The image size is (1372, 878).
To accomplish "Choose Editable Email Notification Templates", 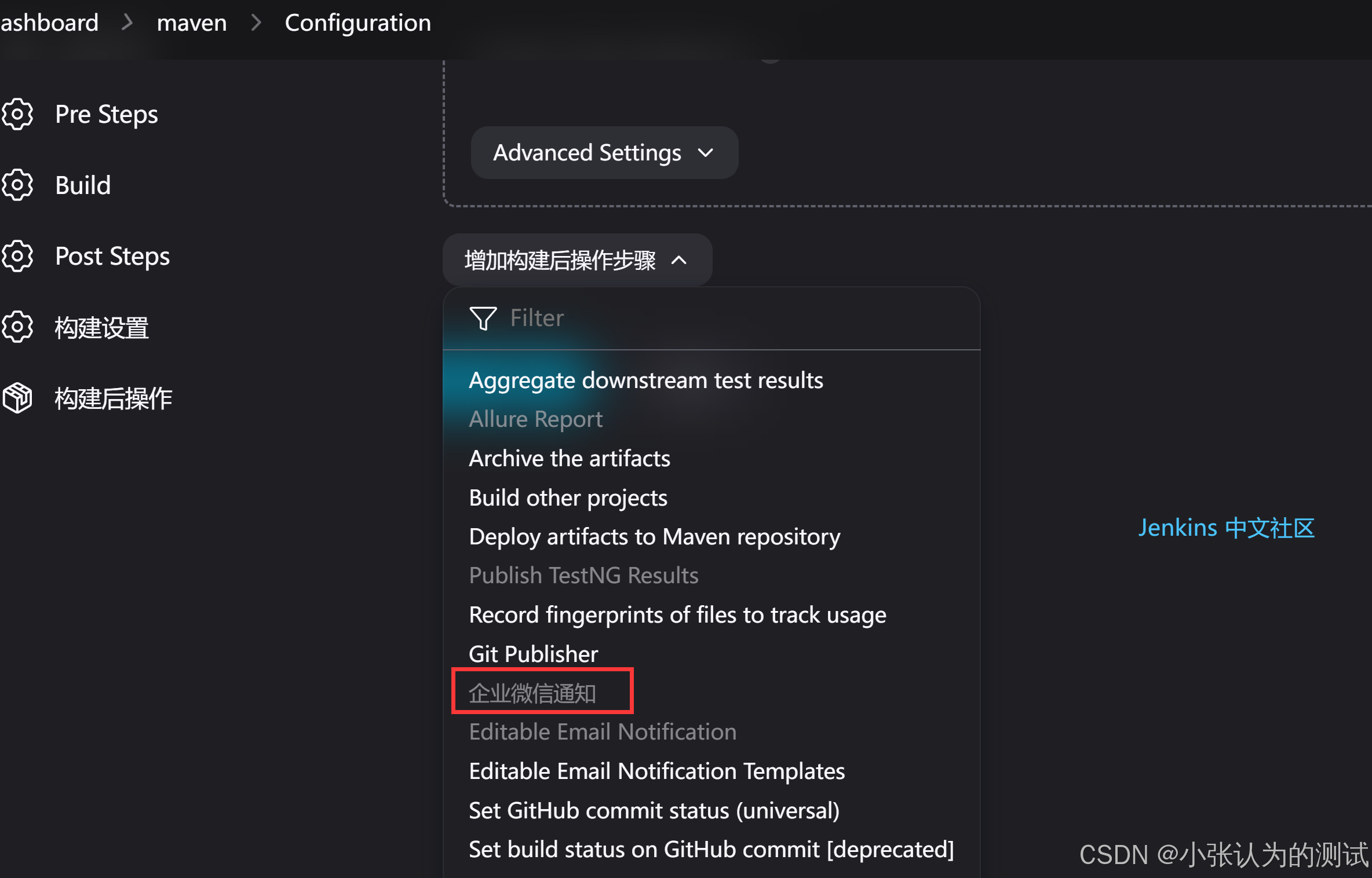I will tap(656, 771).
